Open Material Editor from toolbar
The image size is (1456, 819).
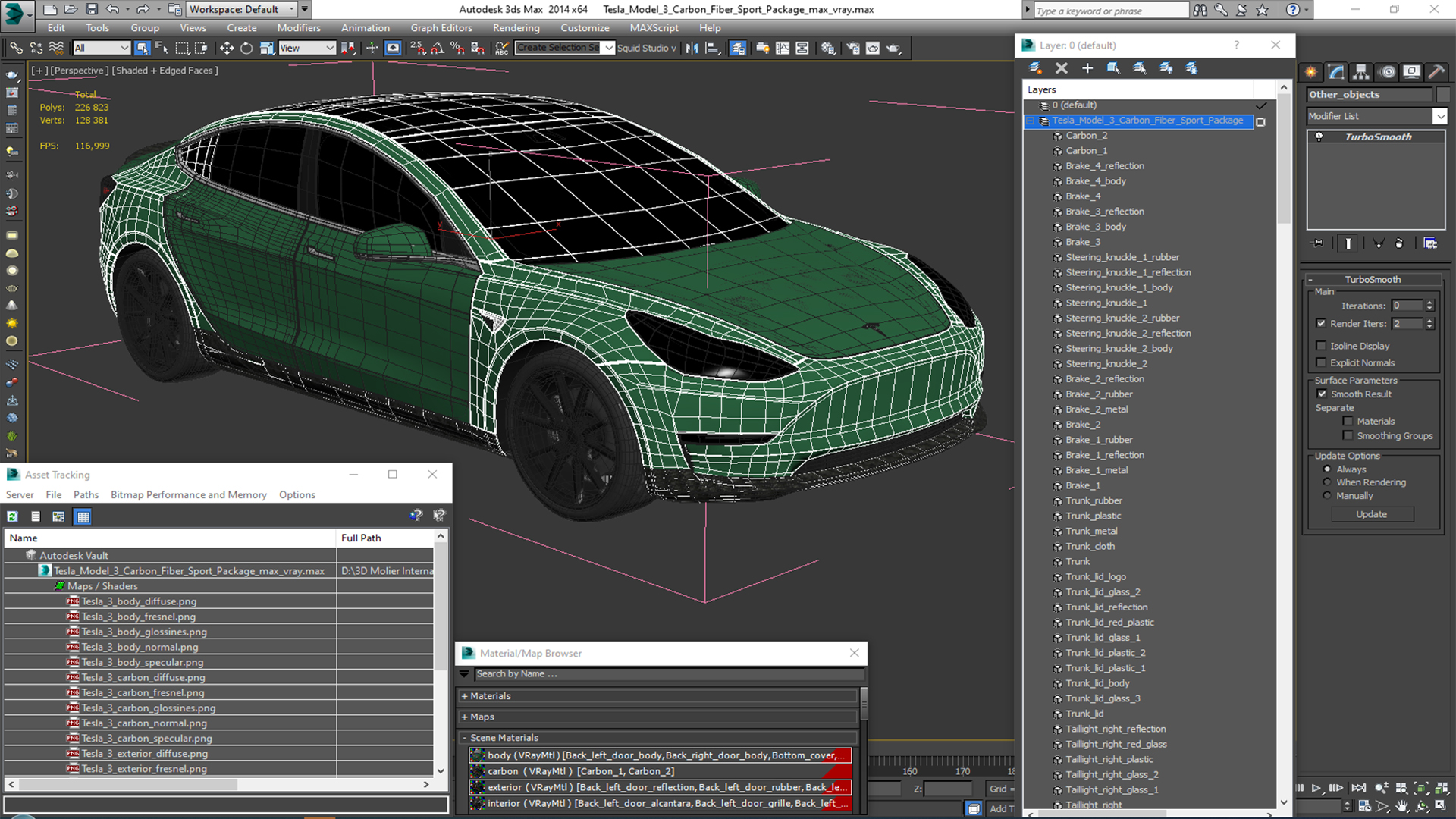828,48
